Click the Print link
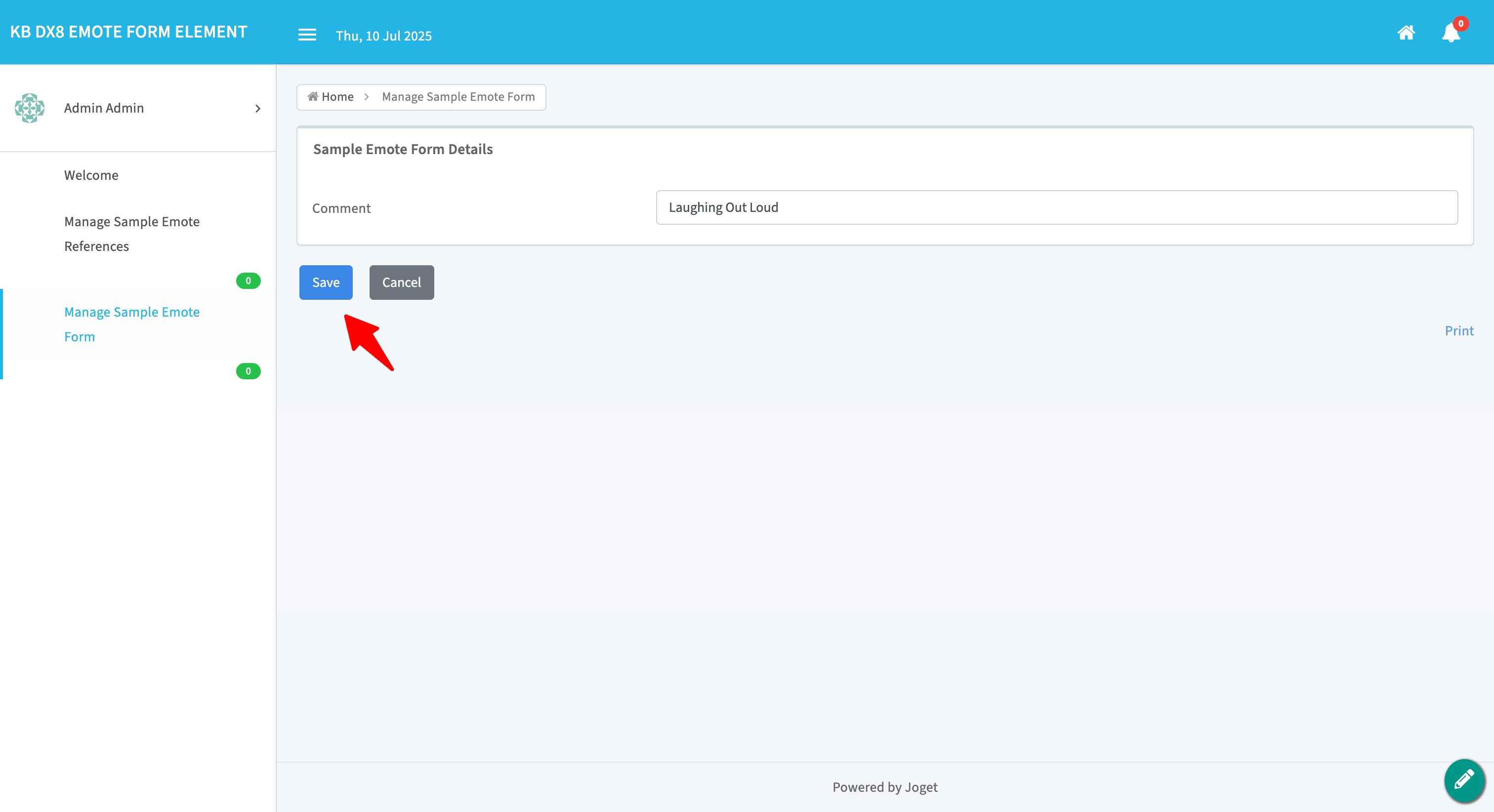Screen dimensions: 1494x812 (x=1458, y=330)
